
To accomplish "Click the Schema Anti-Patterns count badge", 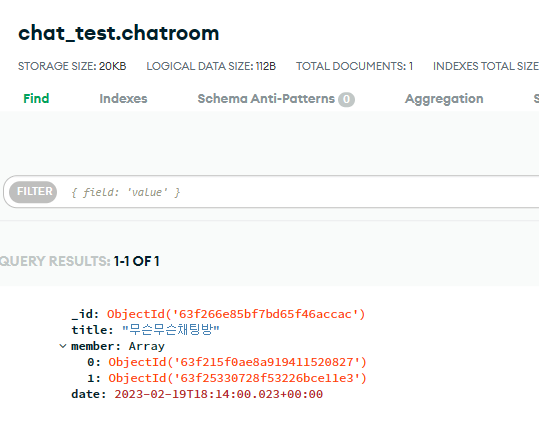I will tap(346, 99).
